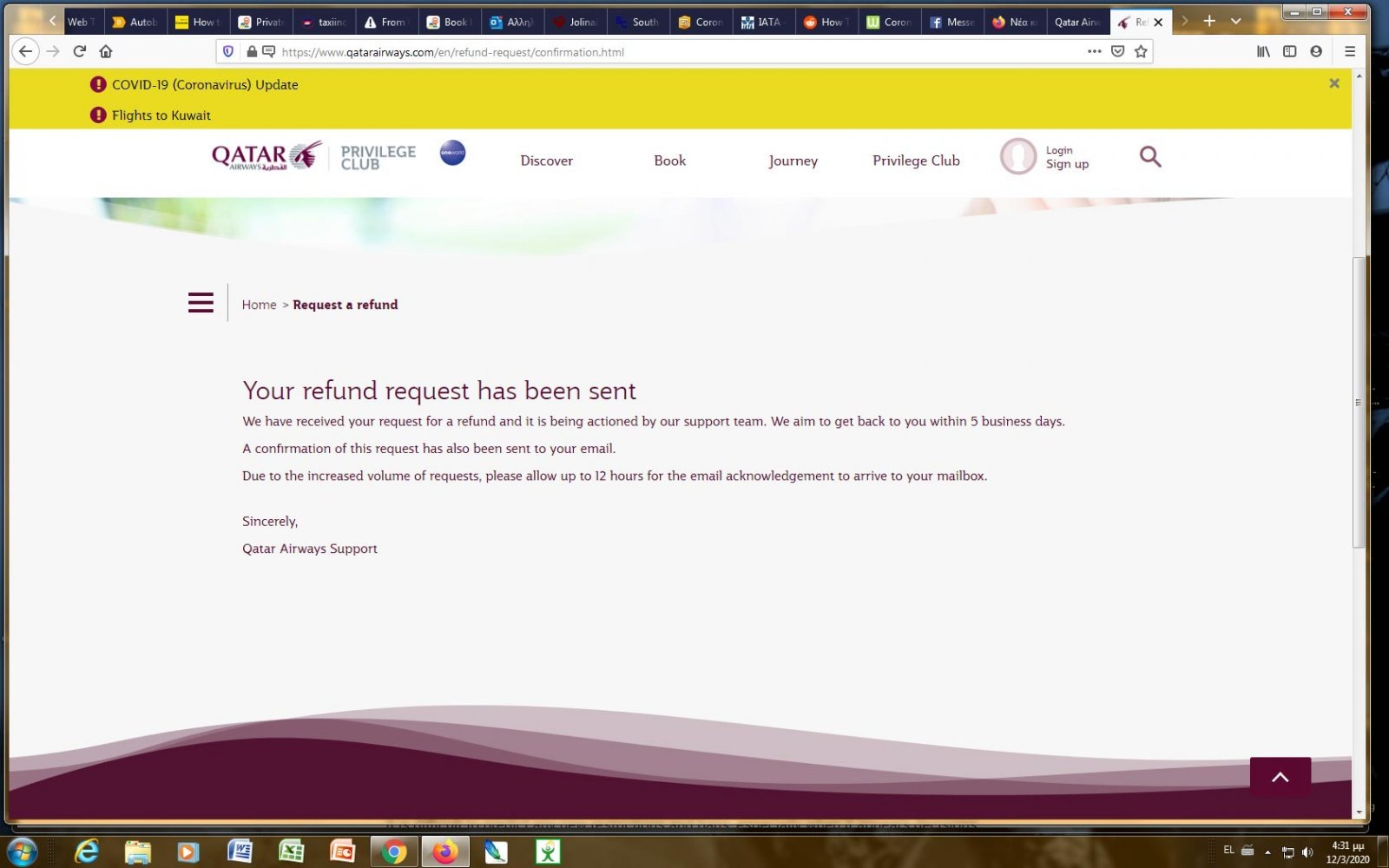
Task: Bookmark this page with the star icon
Action: 1141,51
